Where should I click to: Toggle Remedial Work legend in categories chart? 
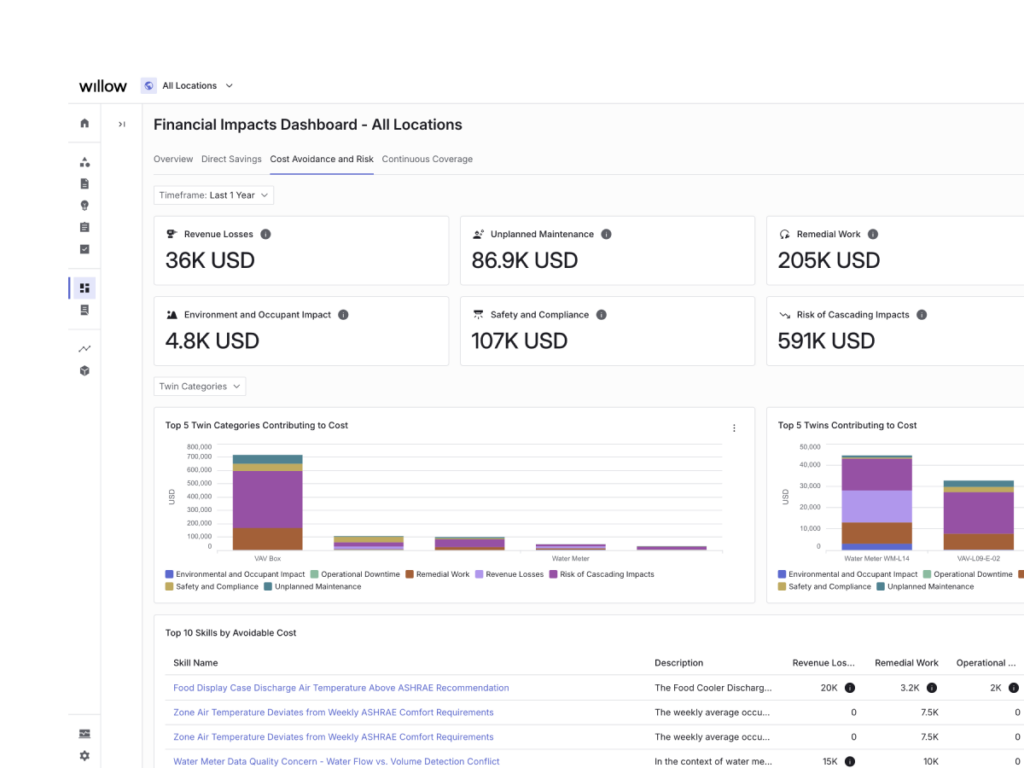[x=438, y=574]
